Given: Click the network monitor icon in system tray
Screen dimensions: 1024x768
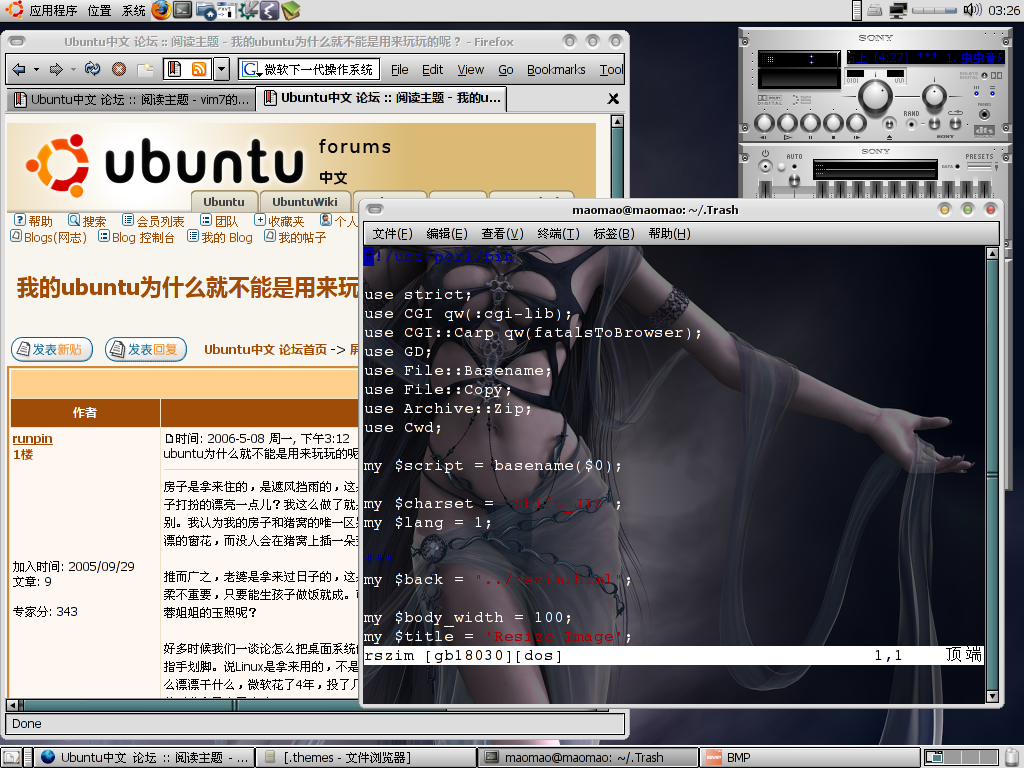Looking at the screenshot, I should 898,10.
